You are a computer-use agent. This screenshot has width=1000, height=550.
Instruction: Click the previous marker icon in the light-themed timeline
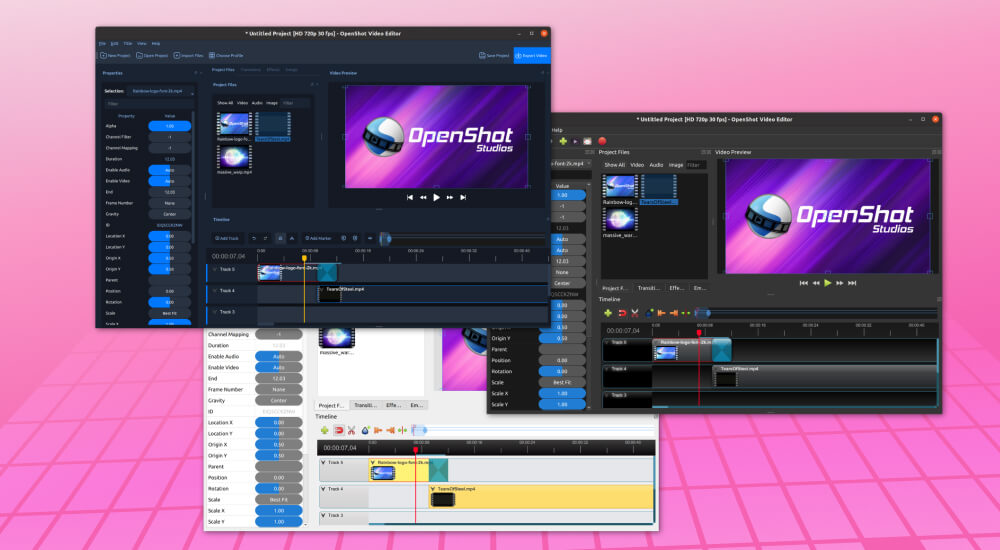point(378,430)
